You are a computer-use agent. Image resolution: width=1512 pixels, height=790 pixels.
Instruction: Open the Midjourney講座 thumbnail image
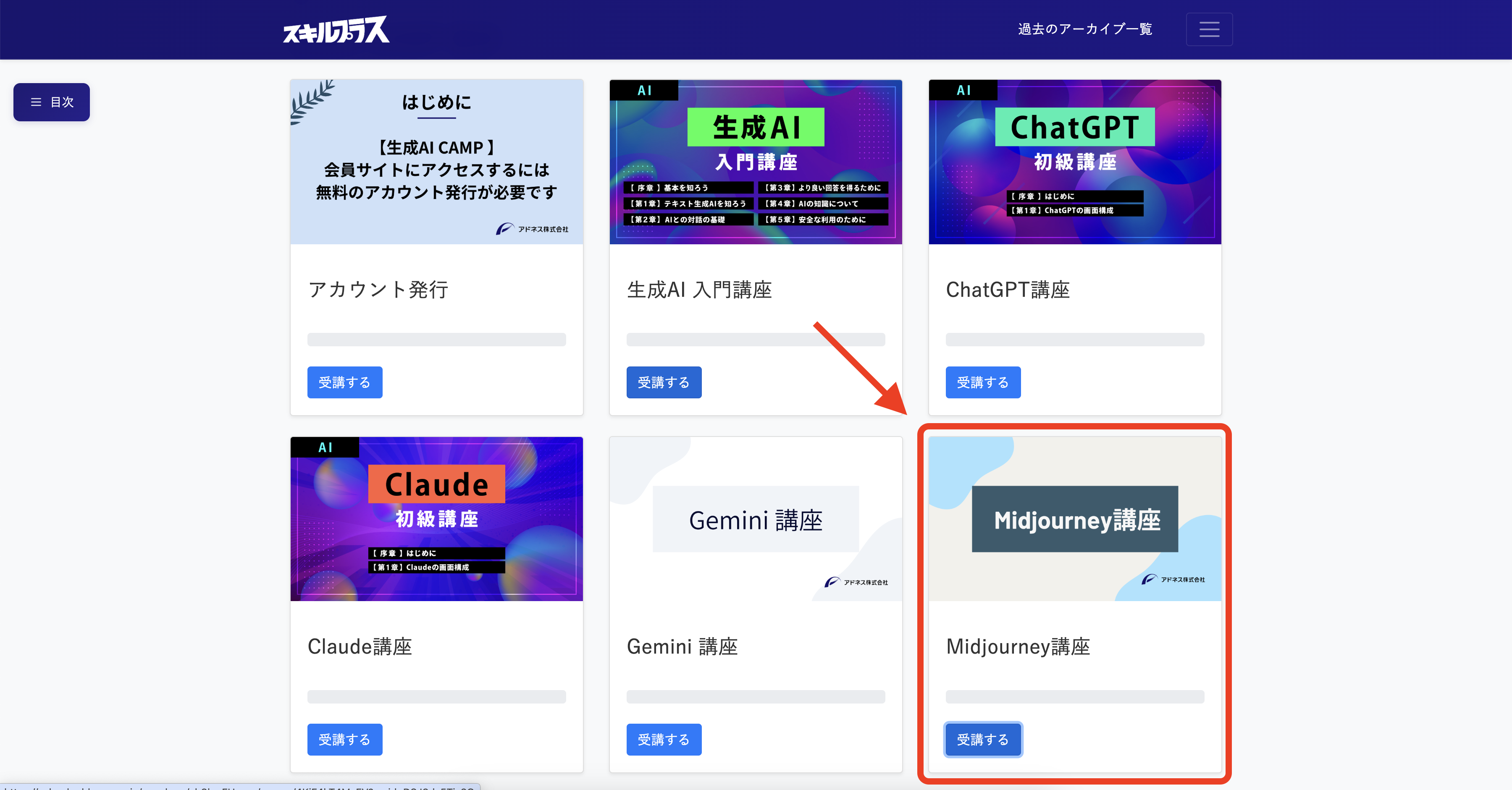pyautogui.click(x=1075, y=518)
